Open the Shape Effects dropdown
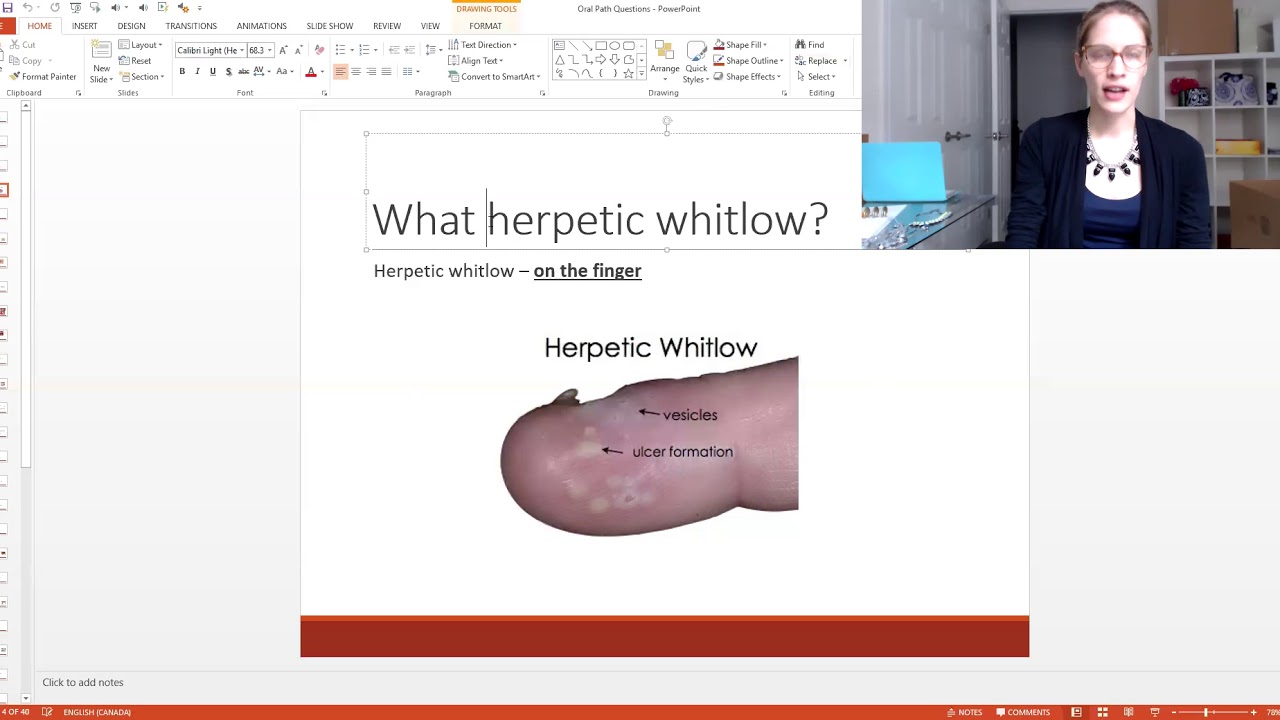1280x720 pixels. [747, 77]
